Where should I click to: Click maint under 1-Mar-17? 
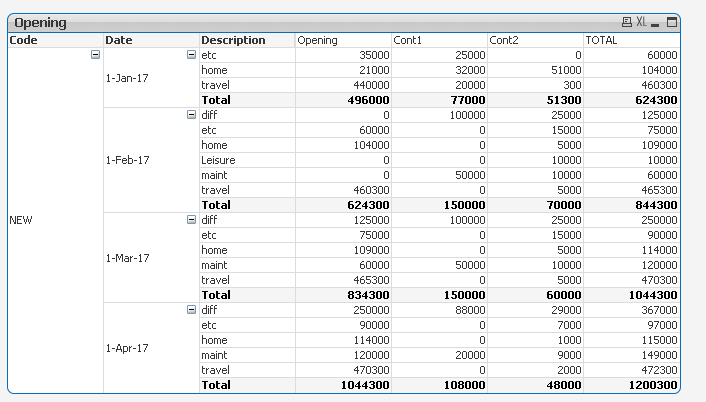coord(247,265)
